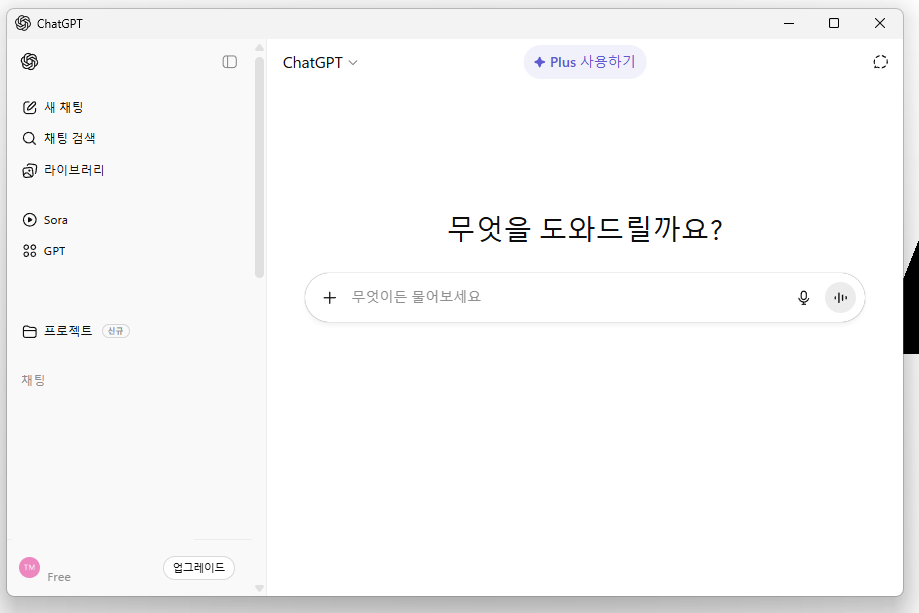Screen dimensions: 919x613
Task: Open the GPT explorer
Action: (44, 251)
